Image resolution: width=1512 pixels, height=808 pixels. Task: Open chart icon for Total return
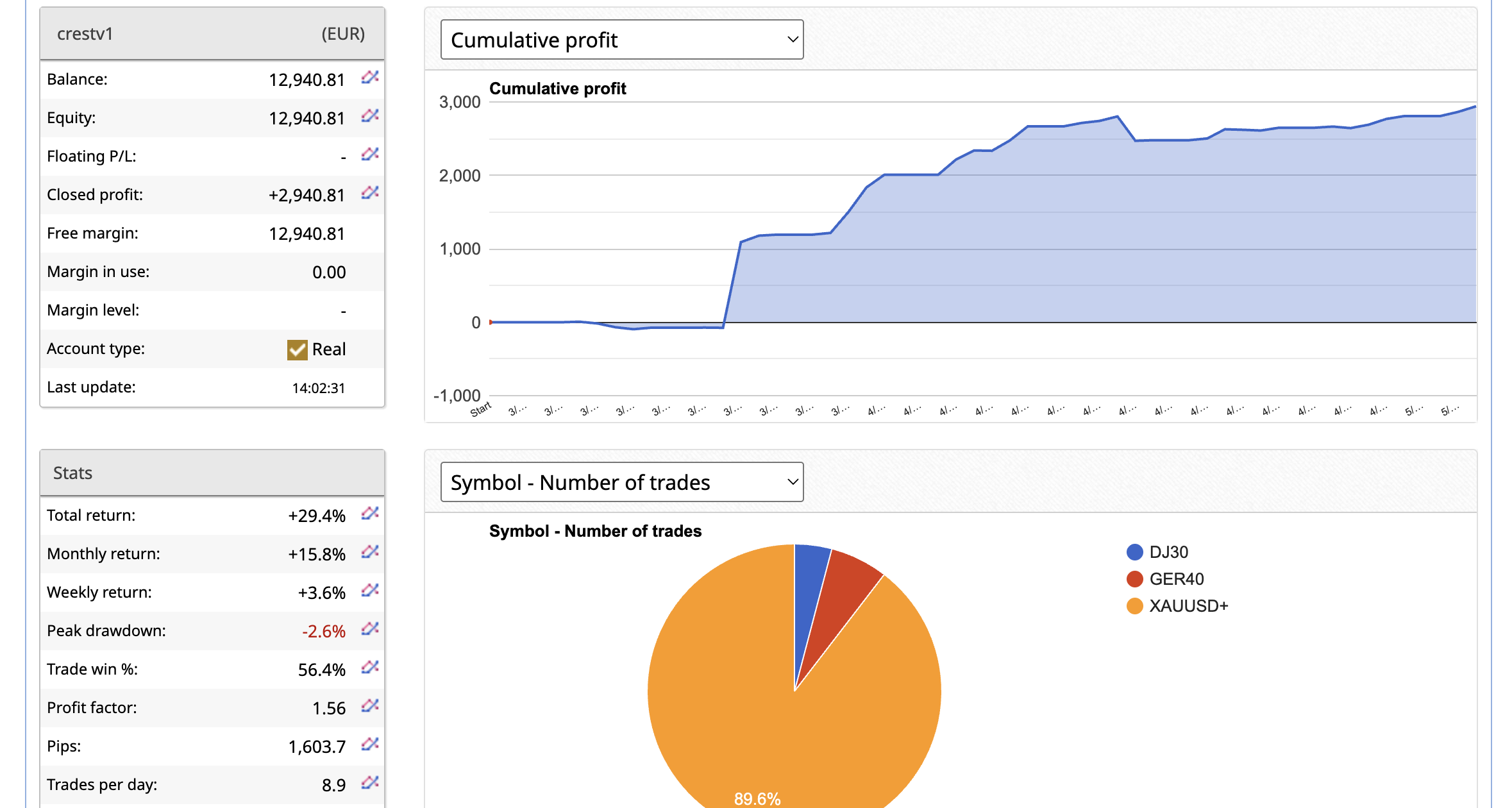point(370,514)
